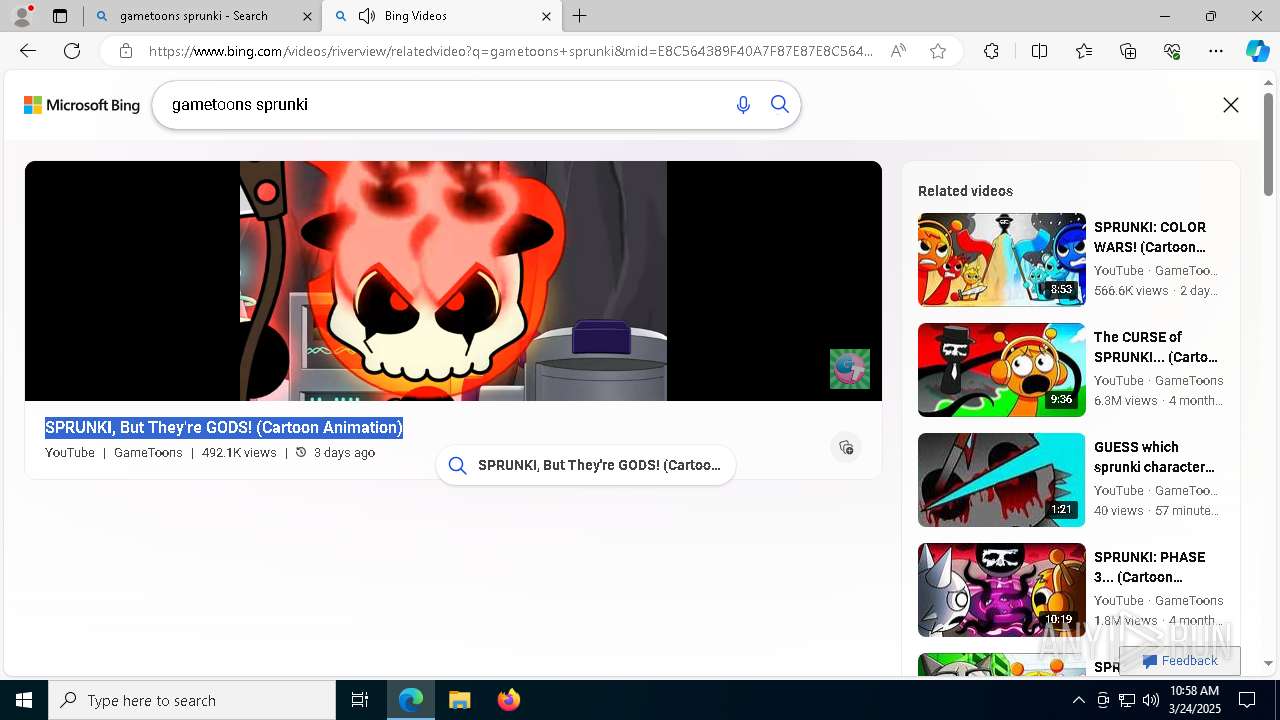This screenshot has width=1280, height=720.
Task: Click the browser back arrow
Action: point(28,51)
